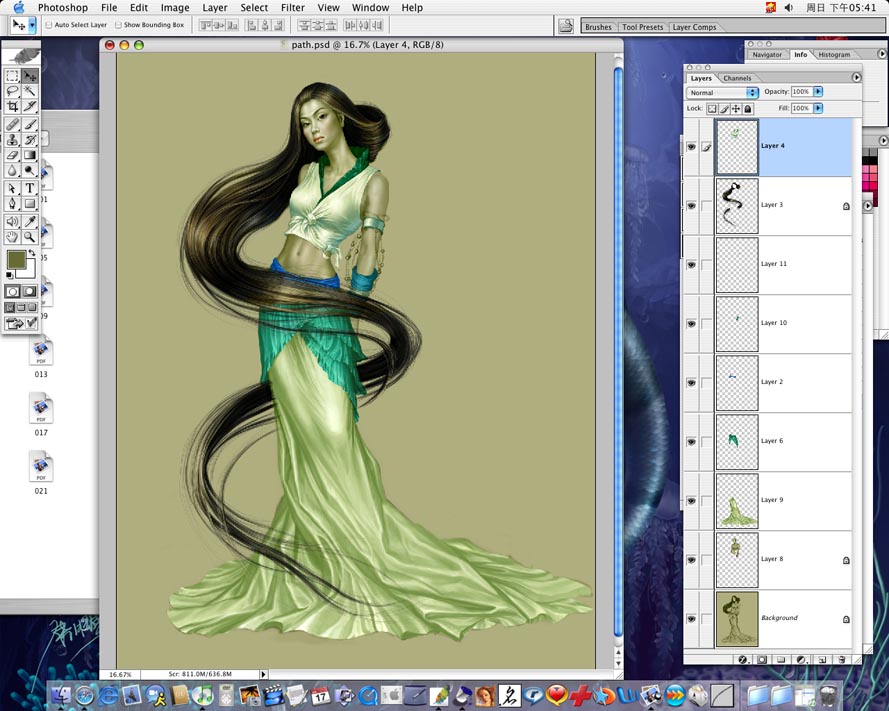Viewport: 889px width, 711px height.
Task: Add a layer style via the f icon
Action: [742, 659]
